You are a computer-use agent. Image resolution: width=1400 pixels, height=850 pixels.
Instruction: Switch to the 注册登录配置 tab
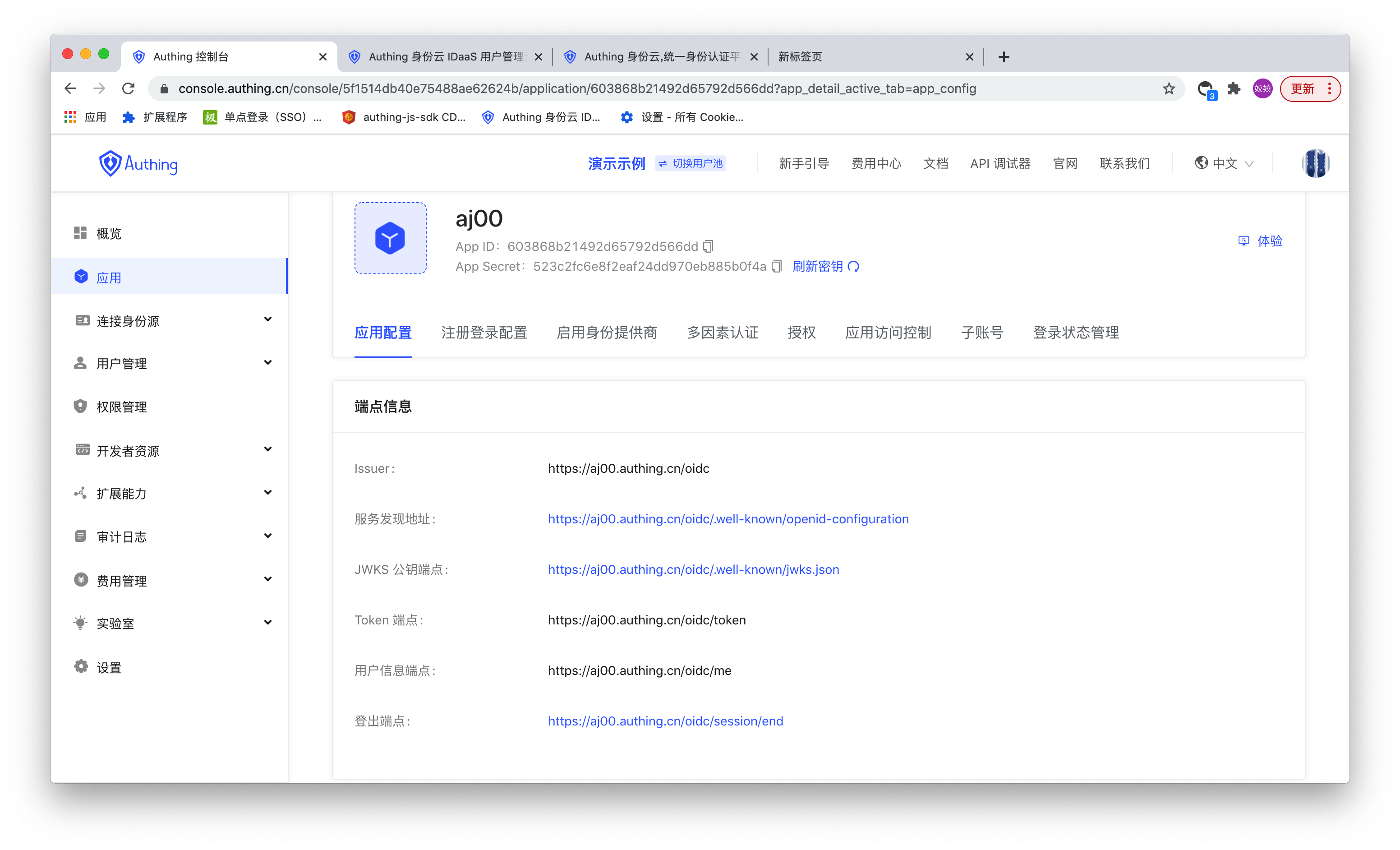484,333
